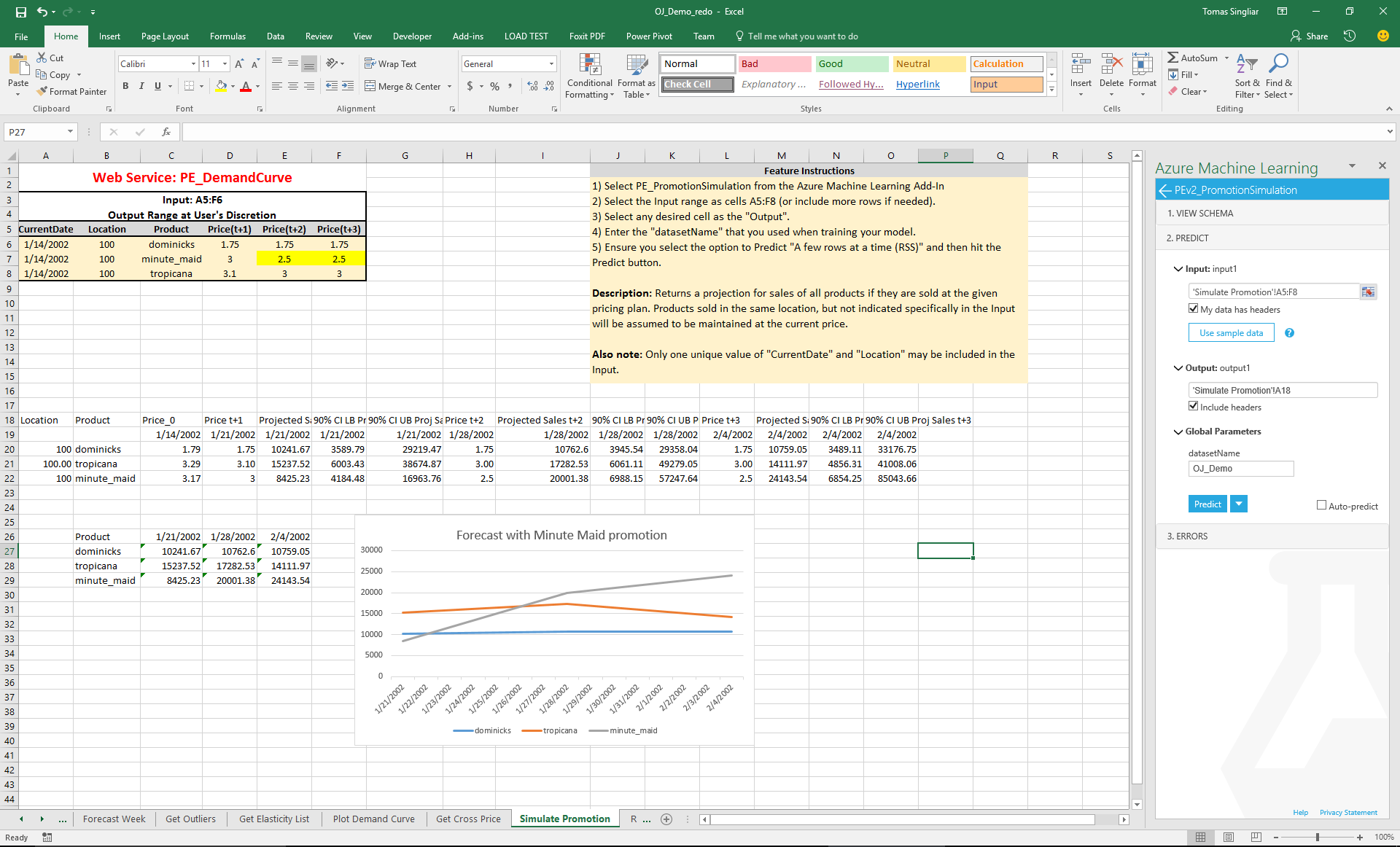
Task: Click Wrap Text command
Action: (390, 64)
